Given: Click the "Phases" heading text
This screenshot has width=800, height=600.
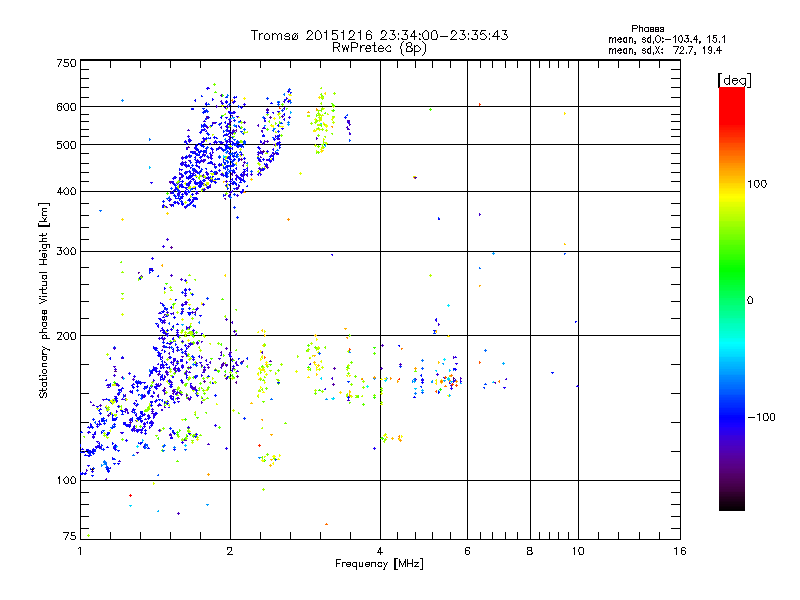Looking at the screenshot, I should click(x=647, y=29).
